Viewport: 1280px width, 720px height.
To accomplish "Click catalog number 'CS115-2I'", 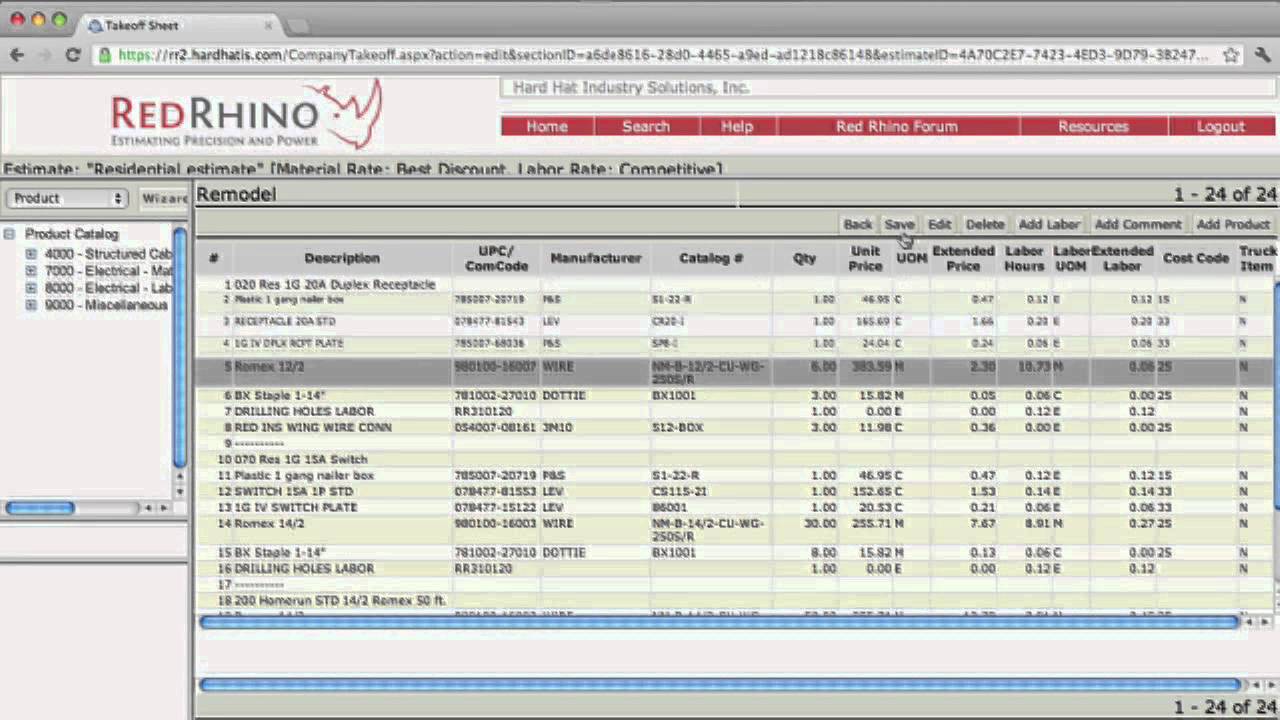I will (680, 491).
